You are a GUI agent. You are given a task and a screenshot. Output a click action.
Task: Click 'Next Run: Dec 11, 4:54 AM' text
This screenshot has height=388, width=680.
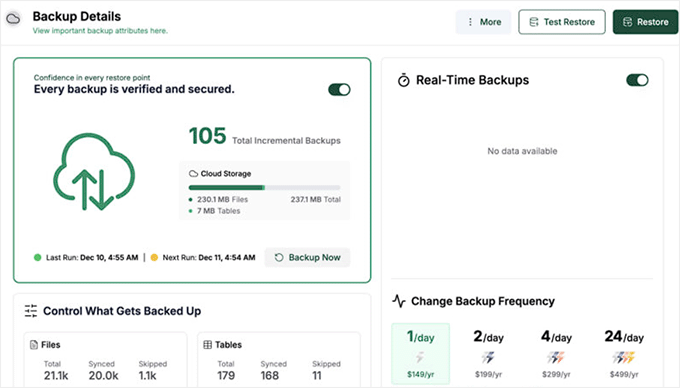point(209,258)
